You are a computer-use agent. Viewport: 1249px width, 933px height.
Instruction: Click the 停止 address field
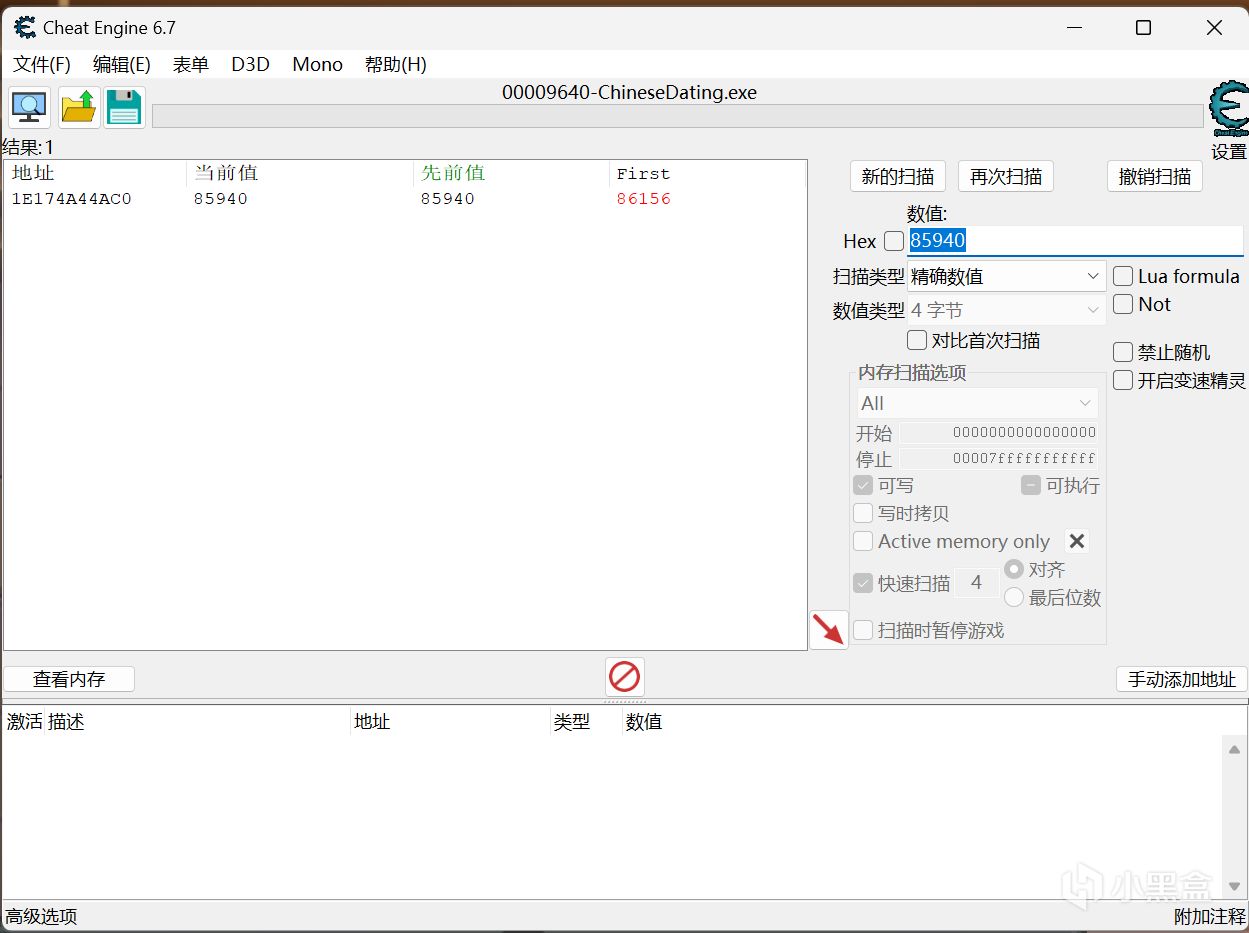(x=998, y=458)
